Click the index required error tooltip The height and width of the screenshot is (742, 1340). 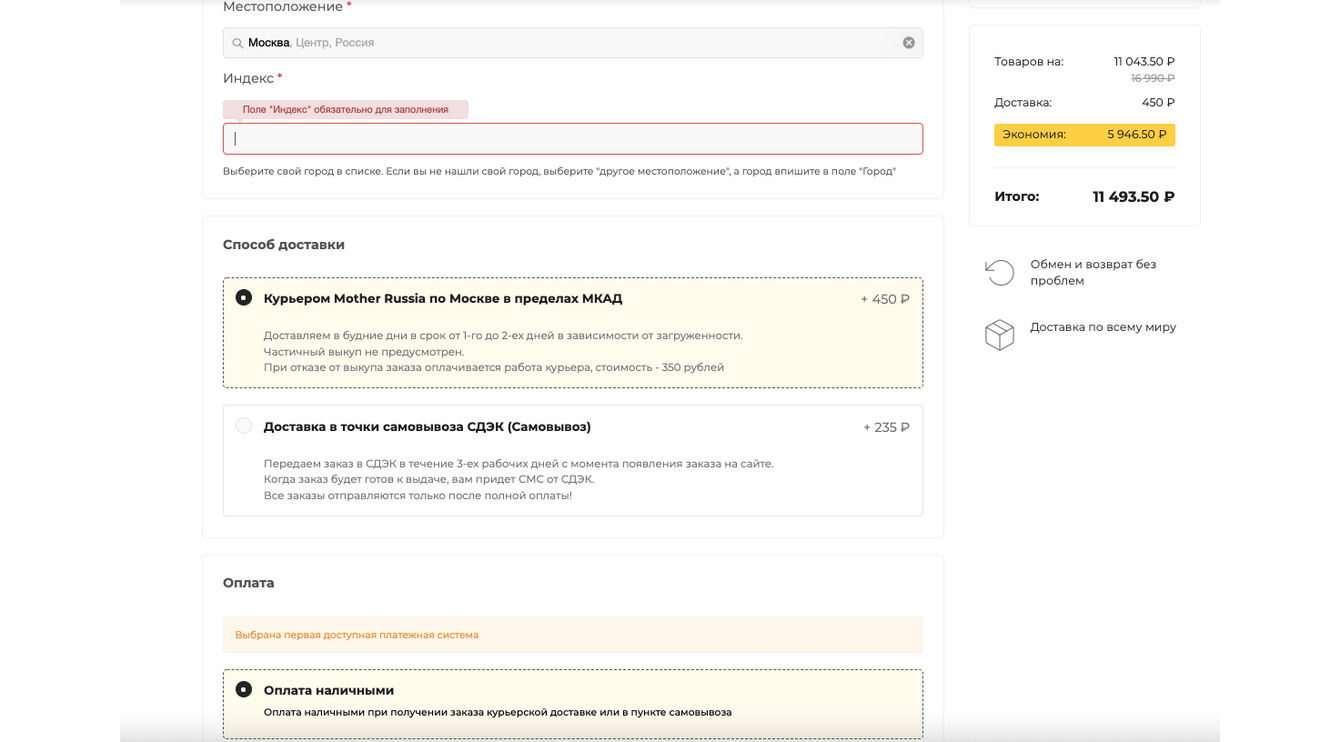click(x=345, y=110)
